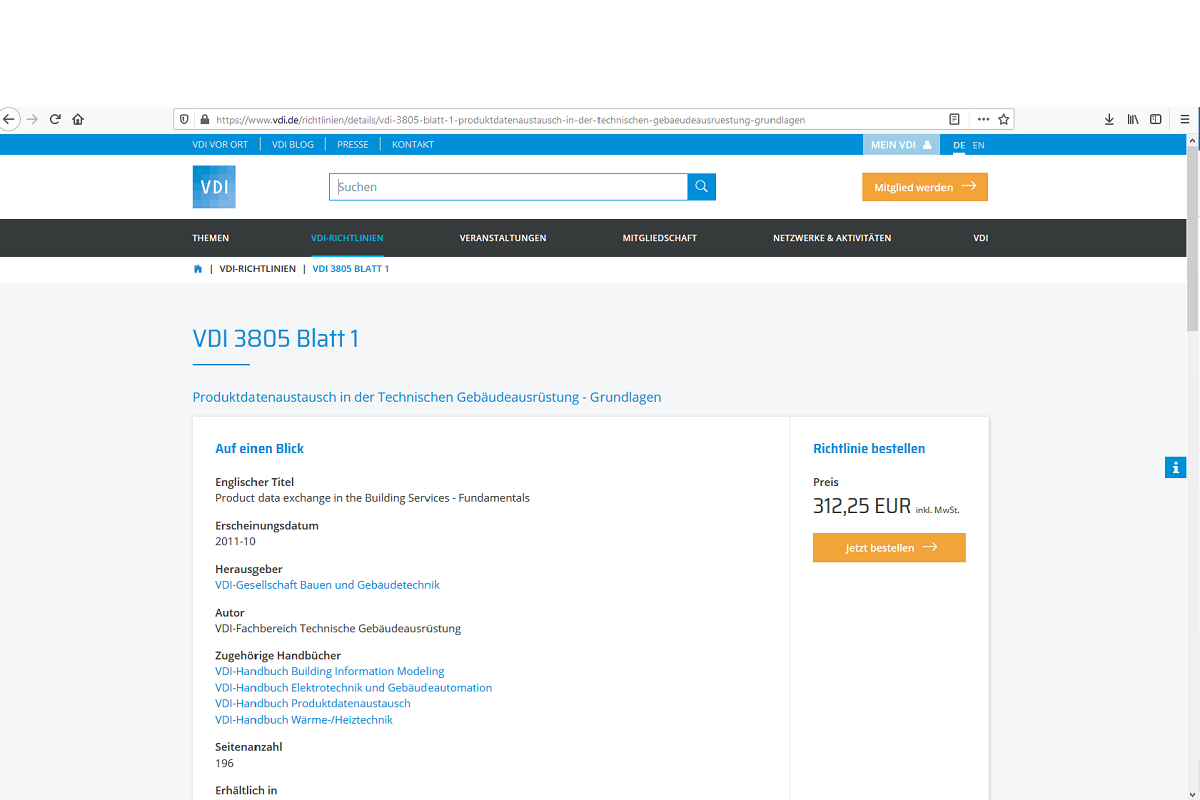Toggle reader view in address bar

point(954,119)
